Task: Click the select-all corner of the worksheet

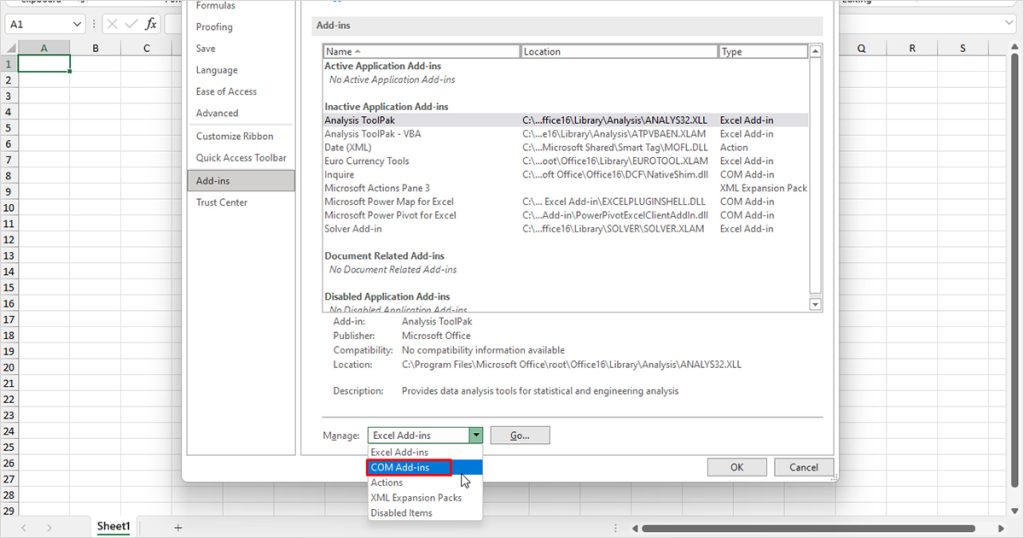Action: [9, 48]
